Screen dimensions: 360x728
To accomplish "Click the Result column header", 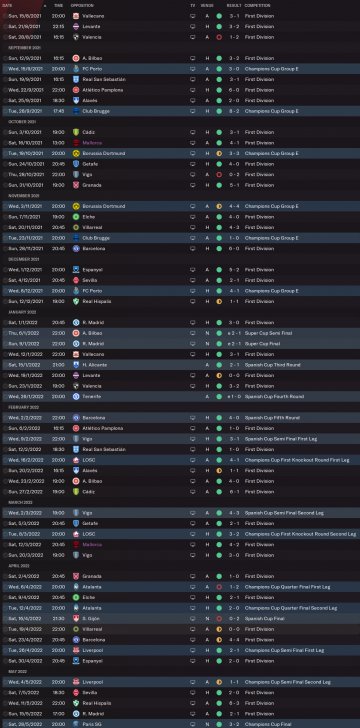I will pyautogui.click(x=234, y=6).
